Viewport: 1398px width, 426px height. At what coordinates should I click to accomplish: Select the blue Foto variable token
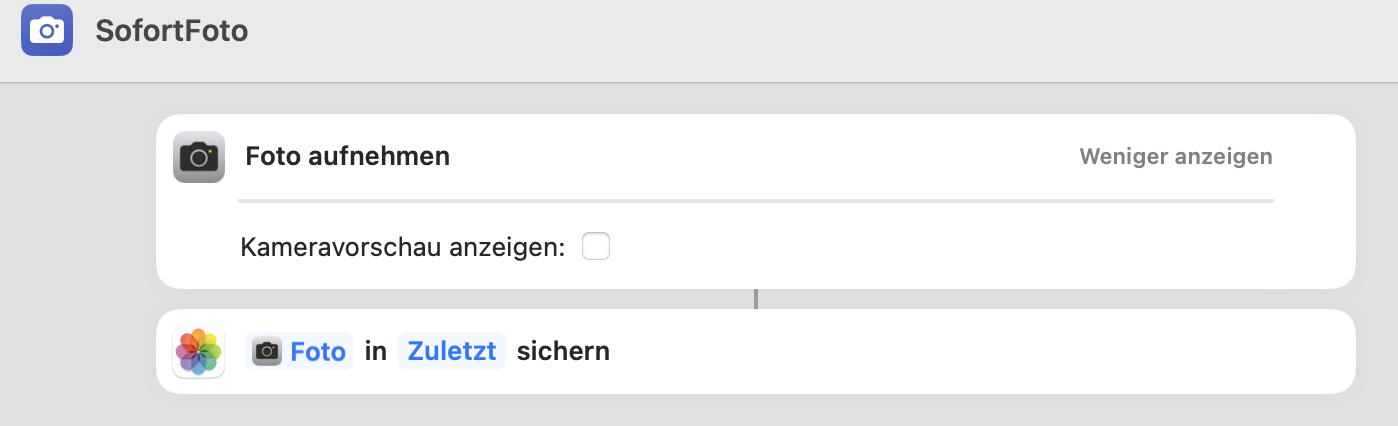click(x=317, y=352)
